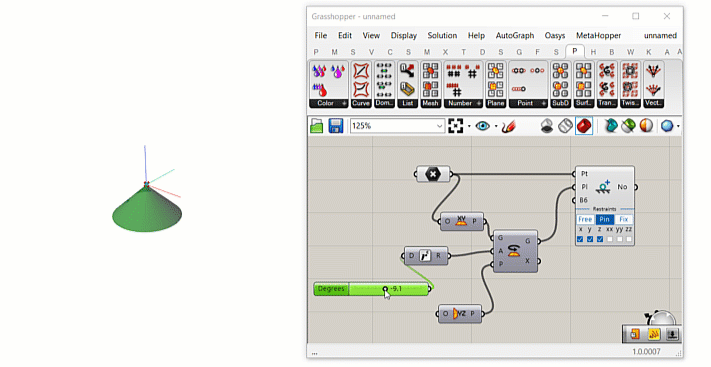
Task: Click the YZ Plane component icon
Action: 458,313
